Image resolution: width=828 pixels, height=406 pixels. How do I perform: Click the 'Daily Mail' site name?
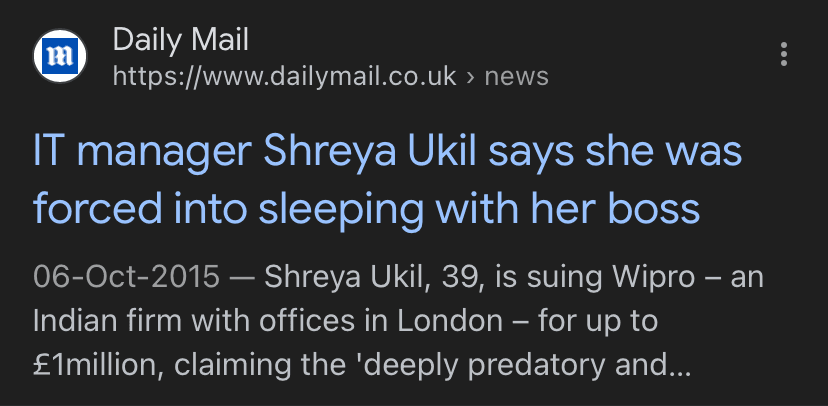point(180,39)
